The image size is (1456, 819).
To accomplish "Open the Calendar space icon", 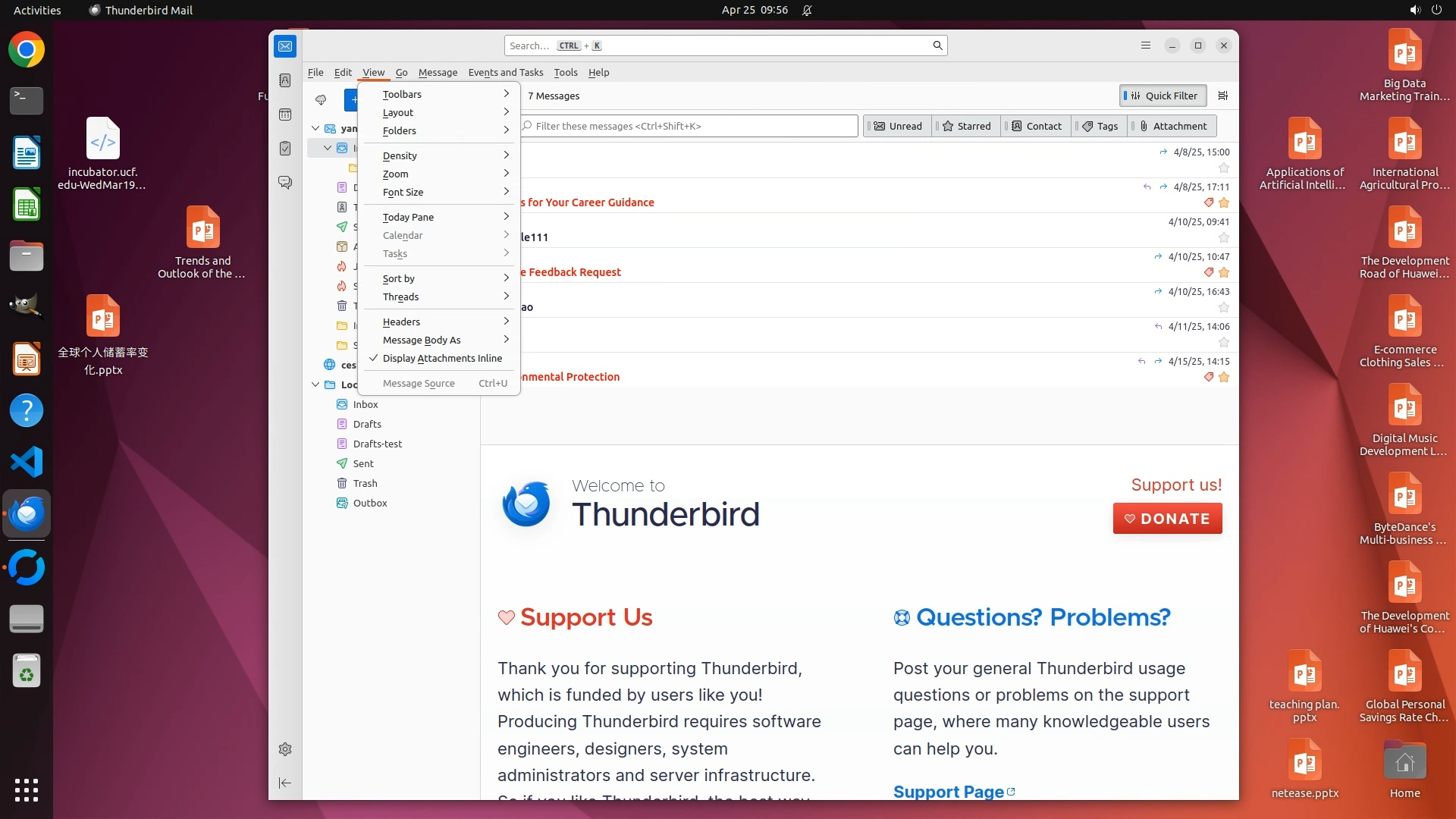I will pyautogui.click(x=285, y=115).
